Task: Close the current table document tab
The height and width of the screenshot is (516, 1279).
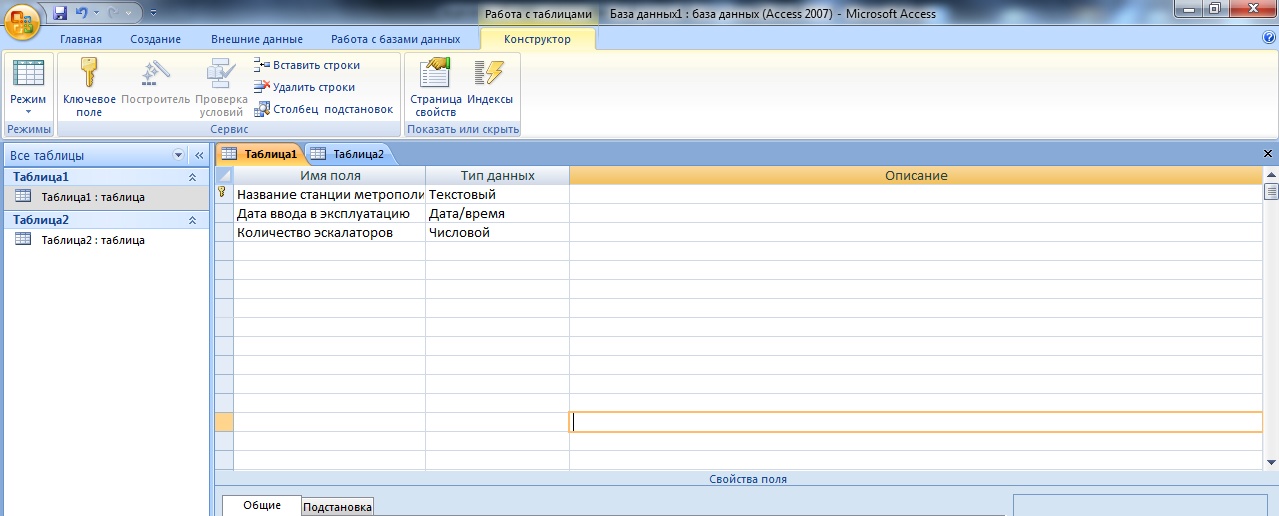Action: click(x=1268, y=155)
